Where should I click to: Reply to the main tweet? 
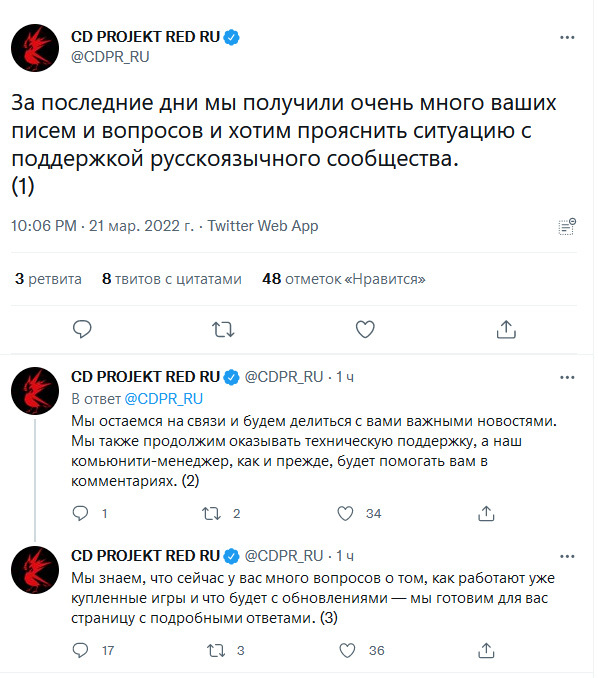pos(82,329)
